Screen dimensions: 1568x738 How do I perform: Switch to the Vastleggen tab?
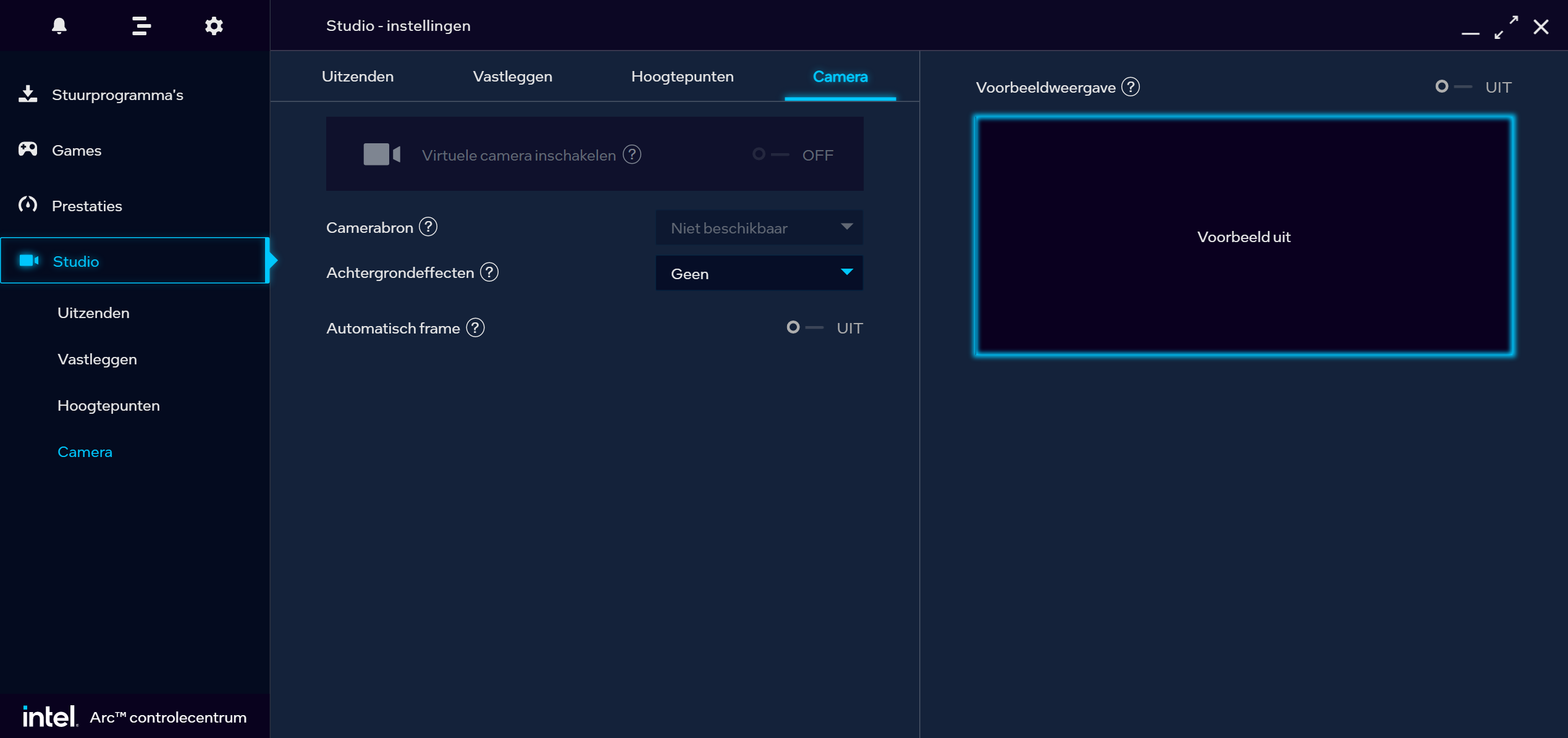click(x=512, y=77)
